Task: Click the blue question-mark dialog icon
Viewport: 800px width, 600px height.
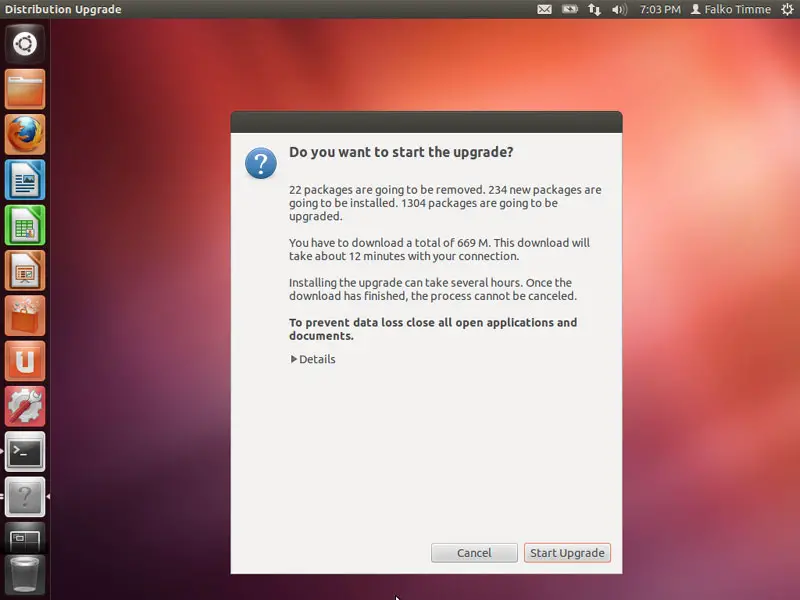Action: 261,163
